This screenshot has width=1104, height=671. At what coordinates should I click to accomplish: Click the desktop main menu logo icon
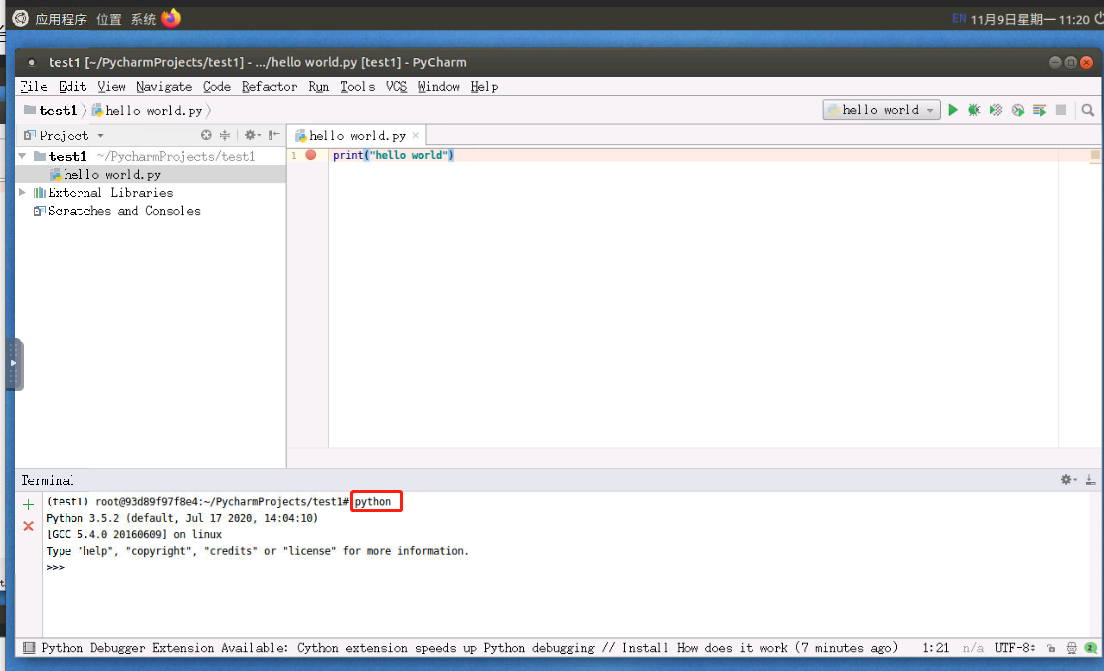point(20,18)
